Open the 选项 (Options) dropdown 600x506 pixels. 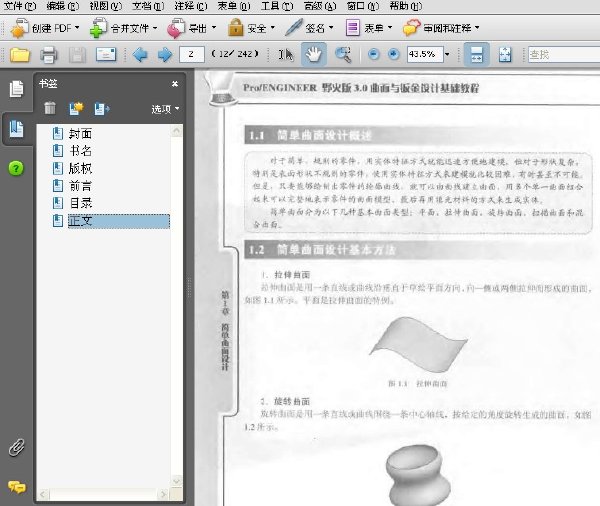pos(165,109)
